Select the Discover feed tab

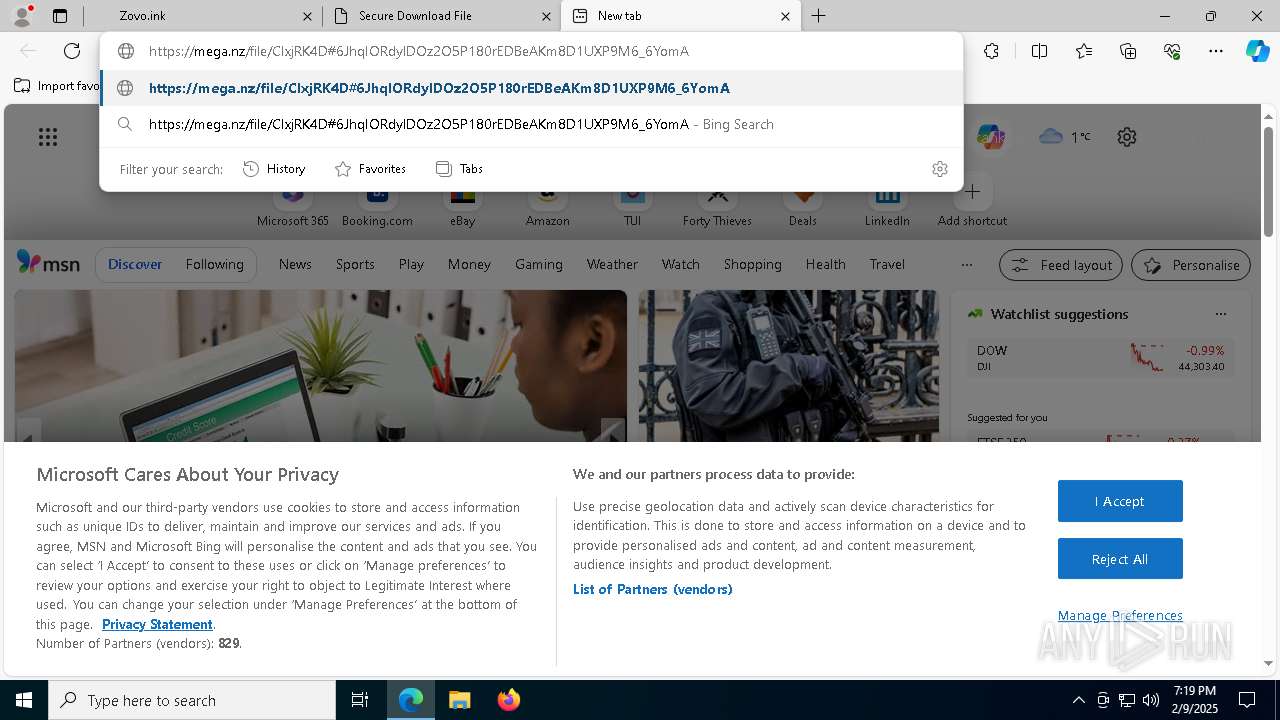[x=135, y=264]
